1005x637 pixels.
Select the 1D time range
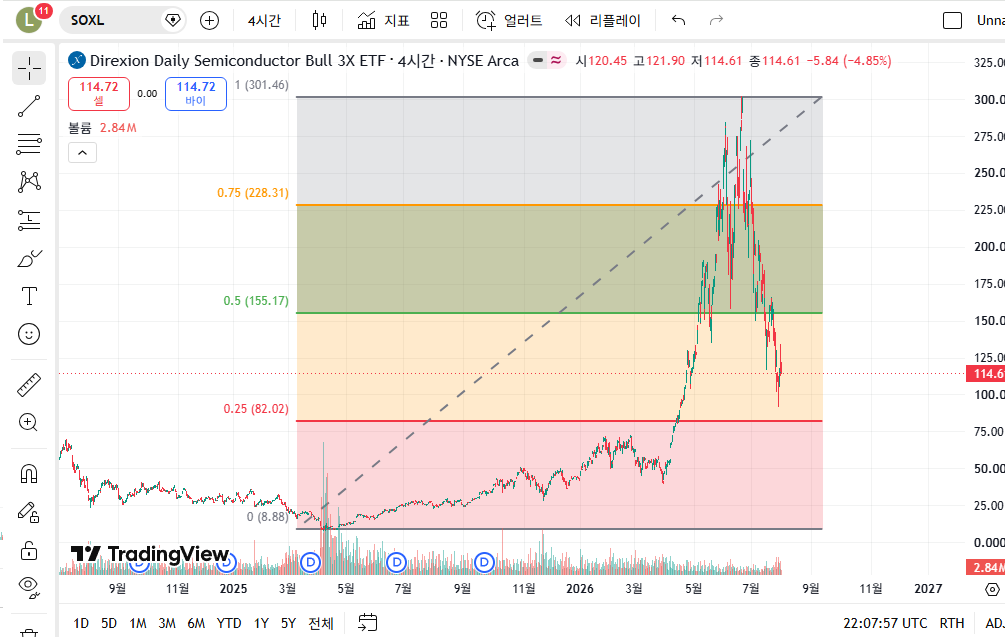click(81, 623)
